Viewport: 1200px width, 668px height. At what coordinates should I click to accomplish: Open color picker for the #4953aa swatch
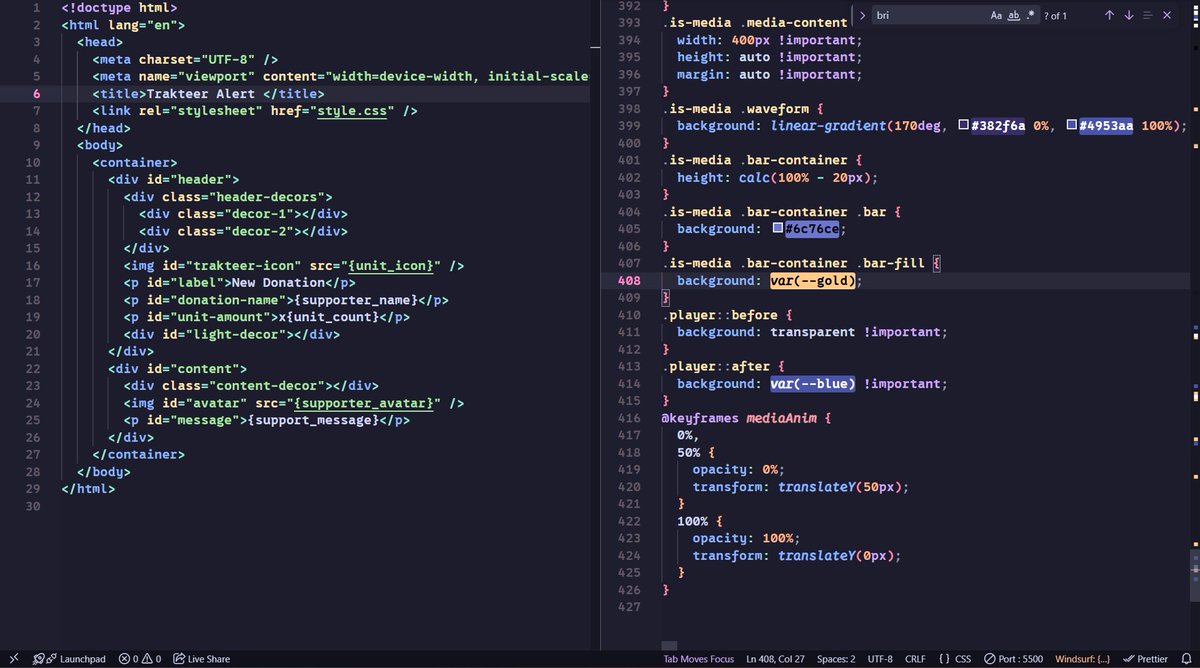[x=1072, y=126]
